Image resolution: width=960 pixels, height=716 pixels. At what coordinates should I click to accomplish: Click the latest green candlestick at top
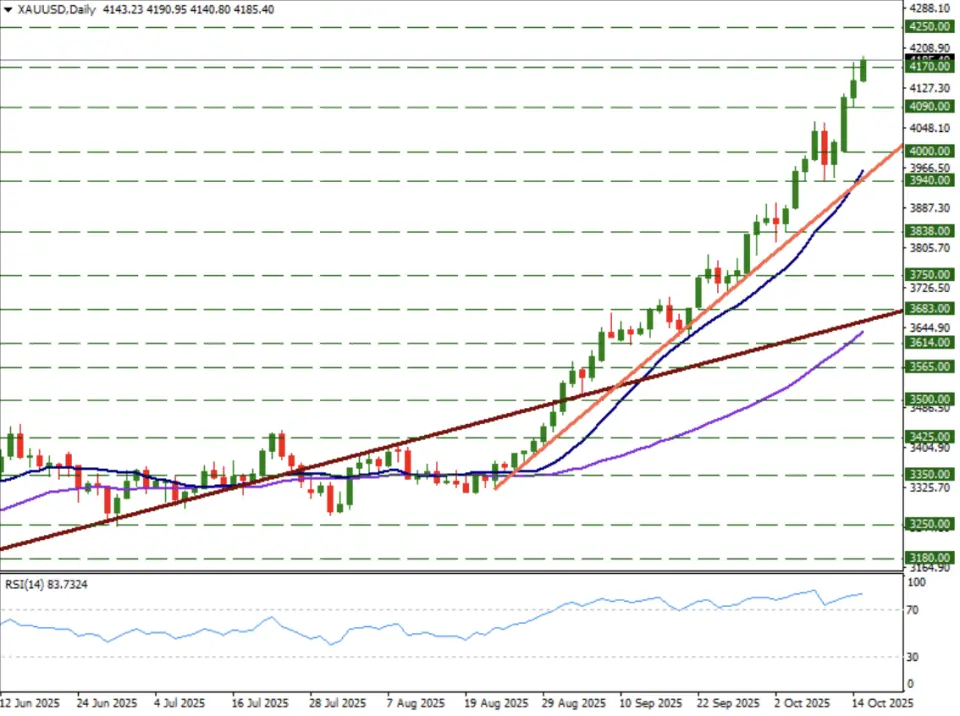coord(863,70)
